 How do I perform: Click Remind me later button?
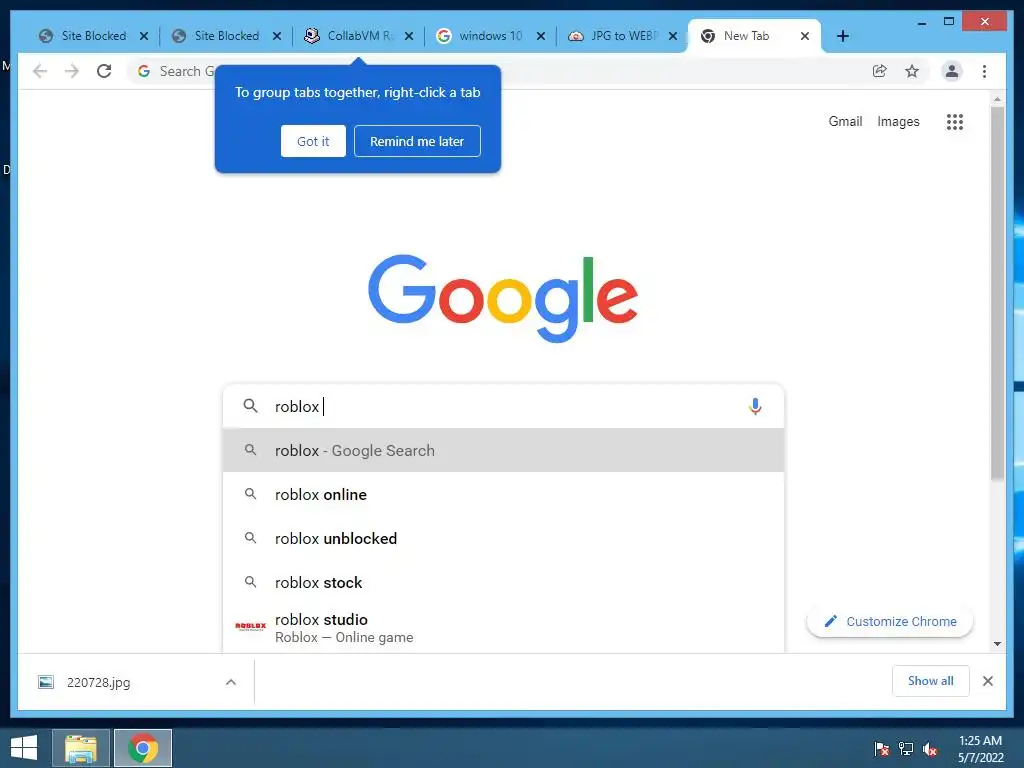tap(417, 141)
